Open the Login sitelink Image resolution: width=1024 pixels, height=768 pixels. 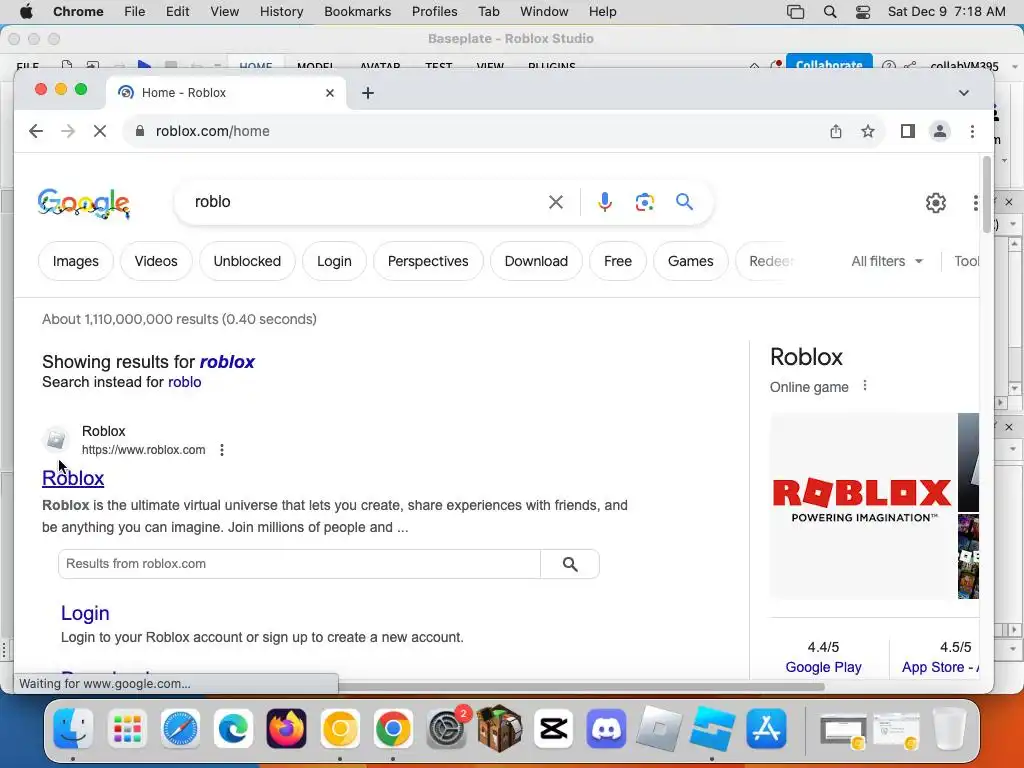pyautogui.click(x=85, y=613)
